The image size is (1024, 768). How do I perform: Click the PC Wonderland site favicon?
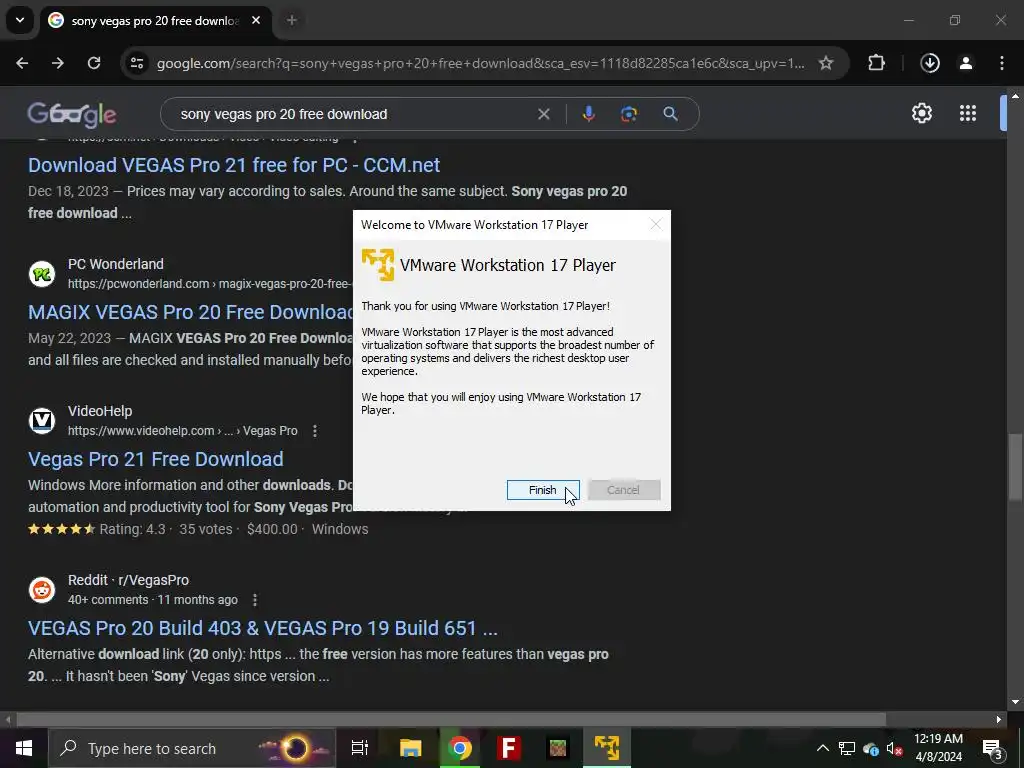tap(42, 274)
